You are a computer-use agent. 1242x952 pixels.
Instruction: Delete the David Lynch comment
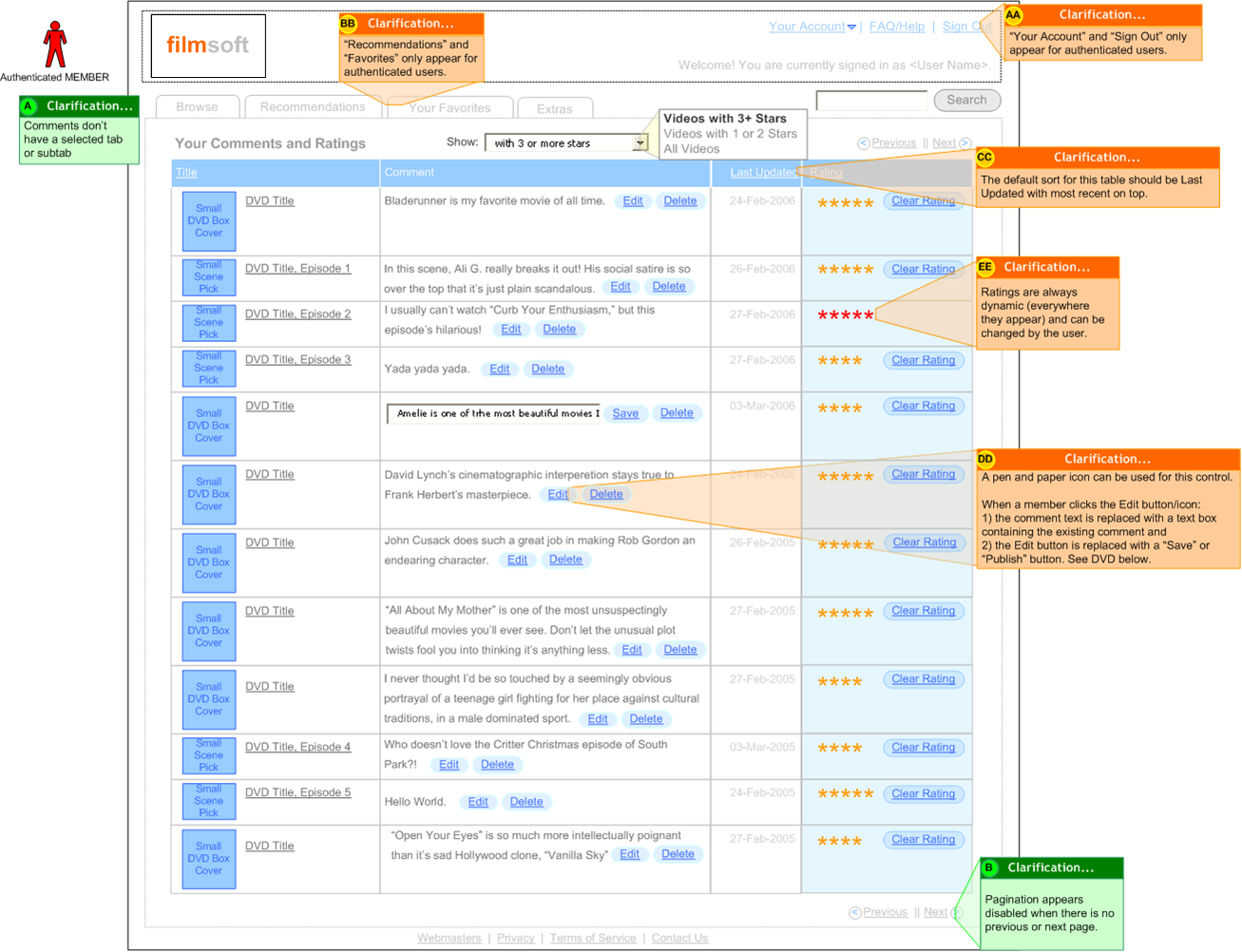point(606,495)
